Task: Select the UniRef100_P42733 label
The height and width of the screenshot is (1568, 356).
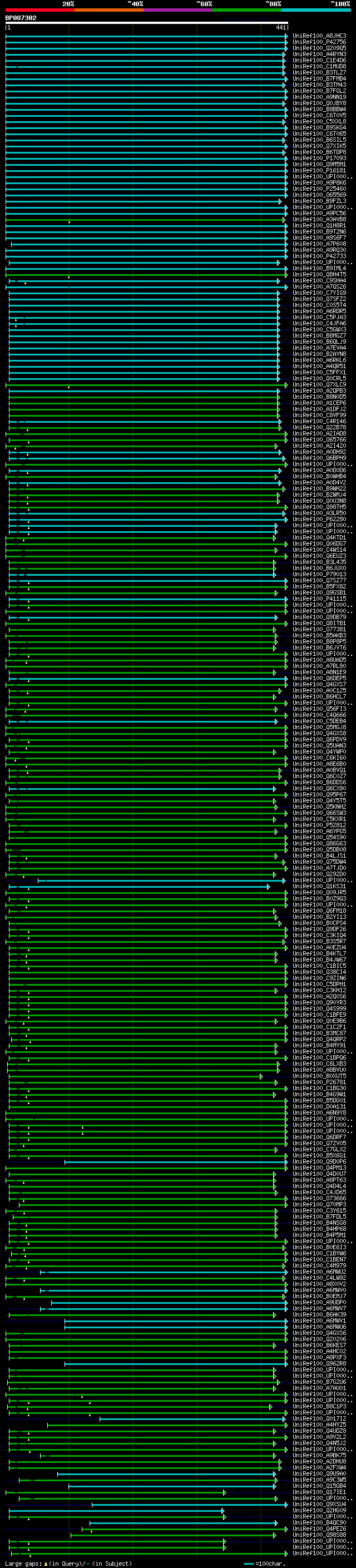Action: (x=319, y=256)
